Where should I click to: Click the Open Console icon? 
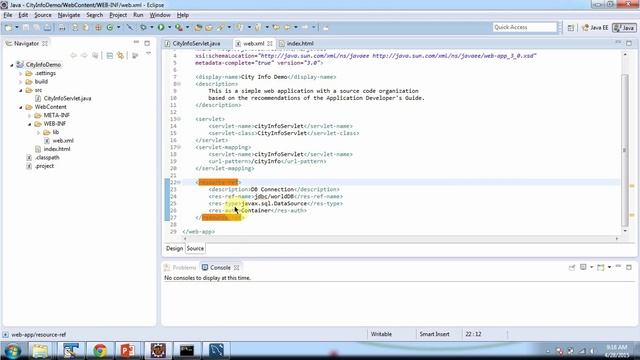coord(600,267)
